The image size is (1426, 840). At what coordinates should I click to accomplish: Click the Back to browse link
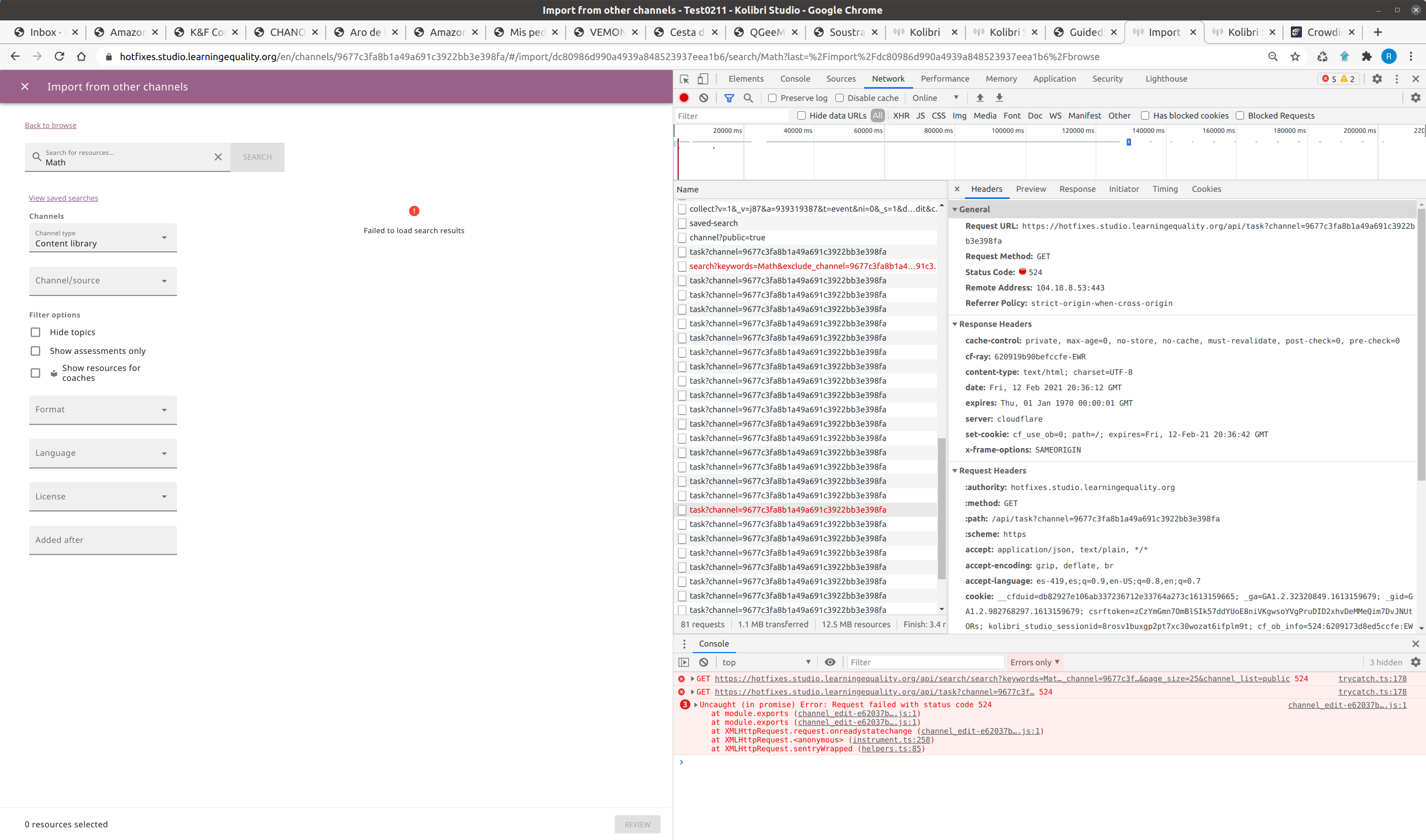pos(50,125)
